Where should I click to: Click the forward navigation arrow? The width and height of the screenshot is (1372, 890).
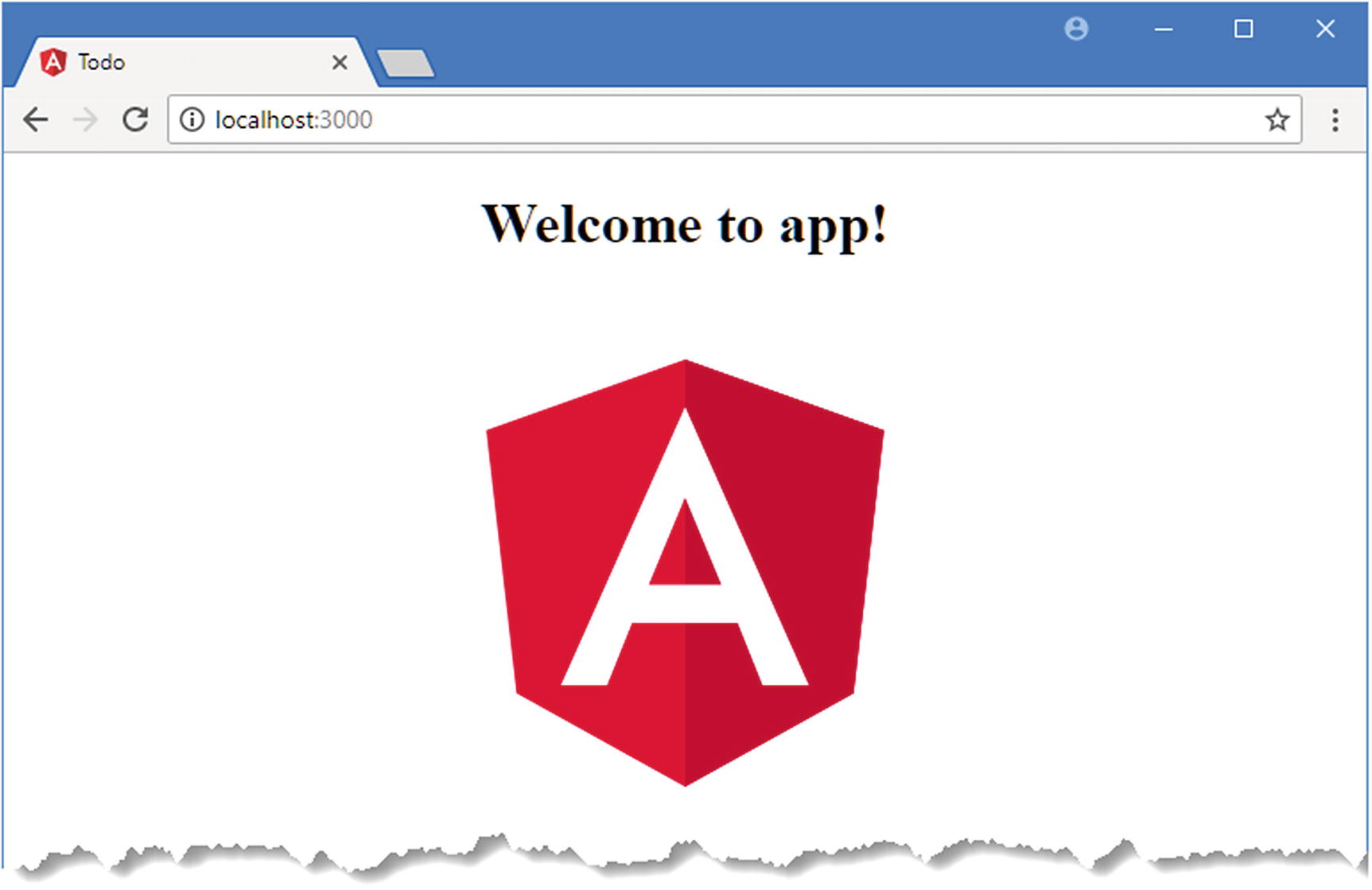pos(85,120)
